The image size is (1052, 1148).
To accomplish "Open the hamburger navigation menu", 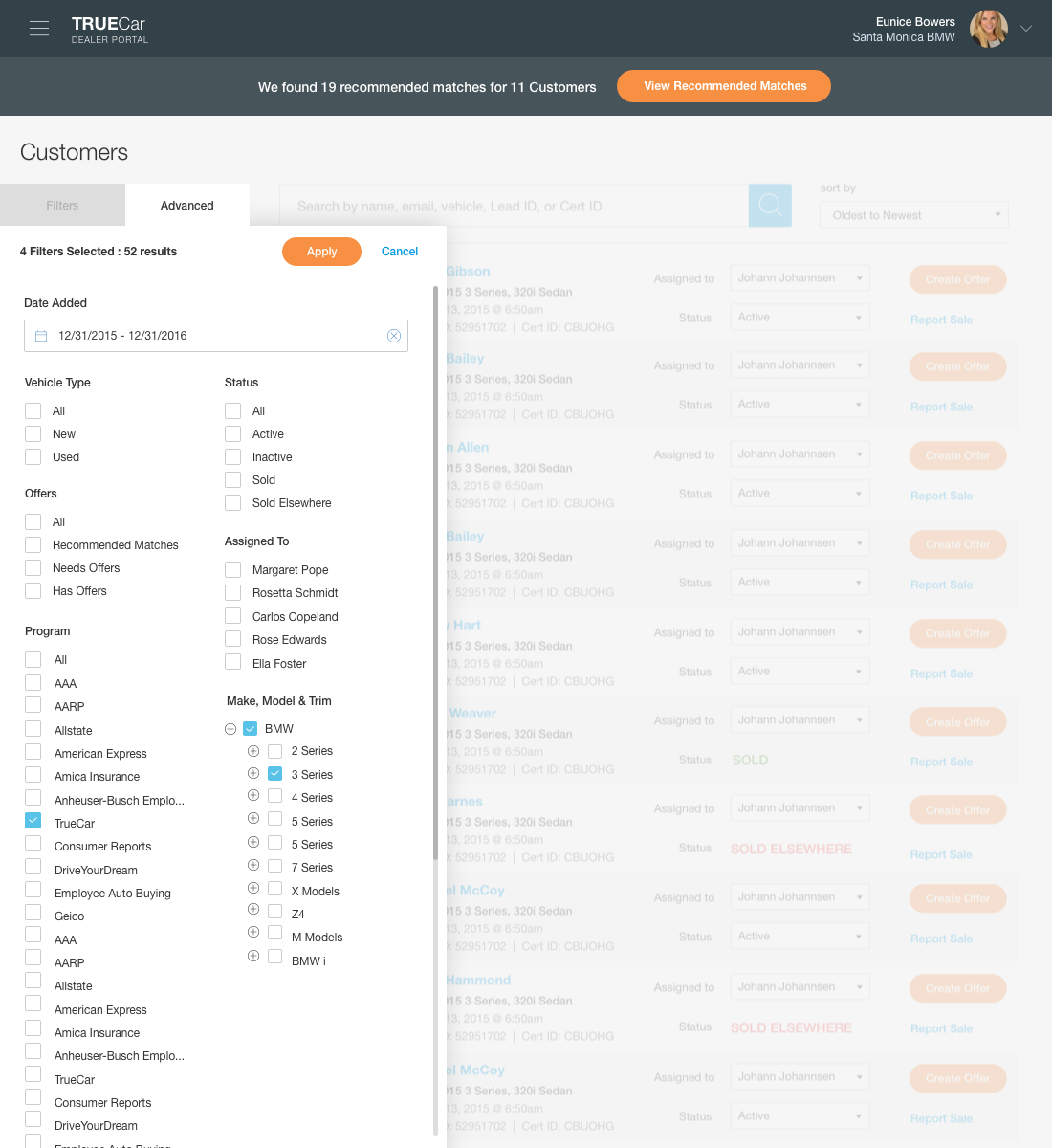I will click(x=38, y=28).
